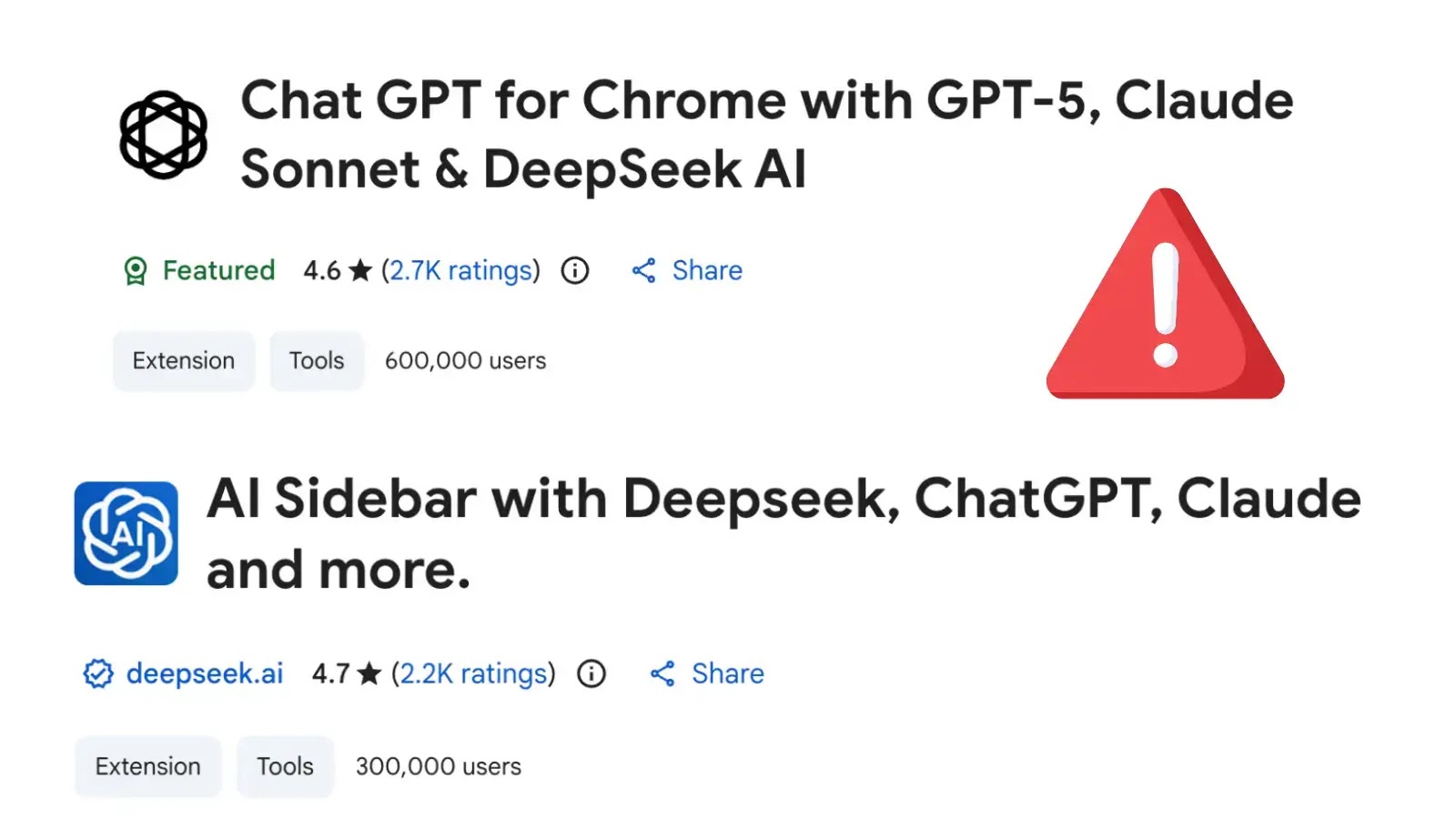The width and height of the screenshot is (1456, 819).
Task: Select the Extension tag under Chat GPT listing
Action: point(183,360)
